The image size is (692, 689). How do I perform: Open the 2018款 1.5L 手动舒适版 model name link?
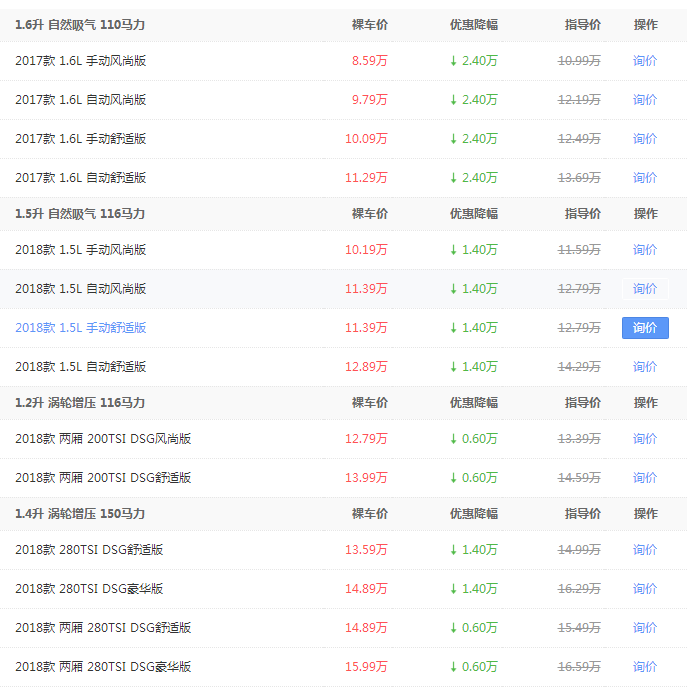click(x=81, y=328)
